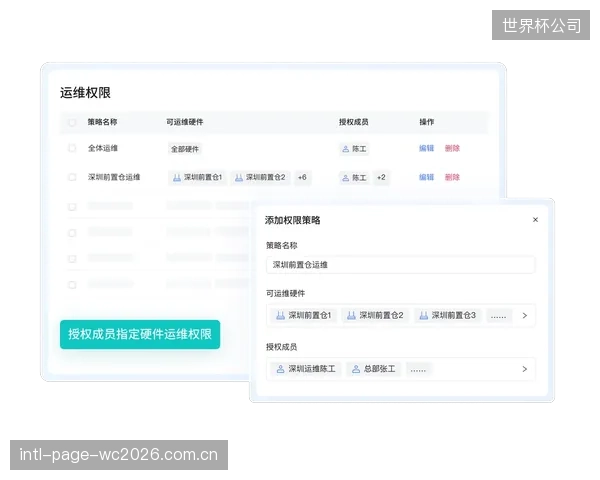Click 深圳前置仓1 hardware tag in table
Image resolution: width=600 pixels, height=480 pixels.
click(x=197, y=178)
